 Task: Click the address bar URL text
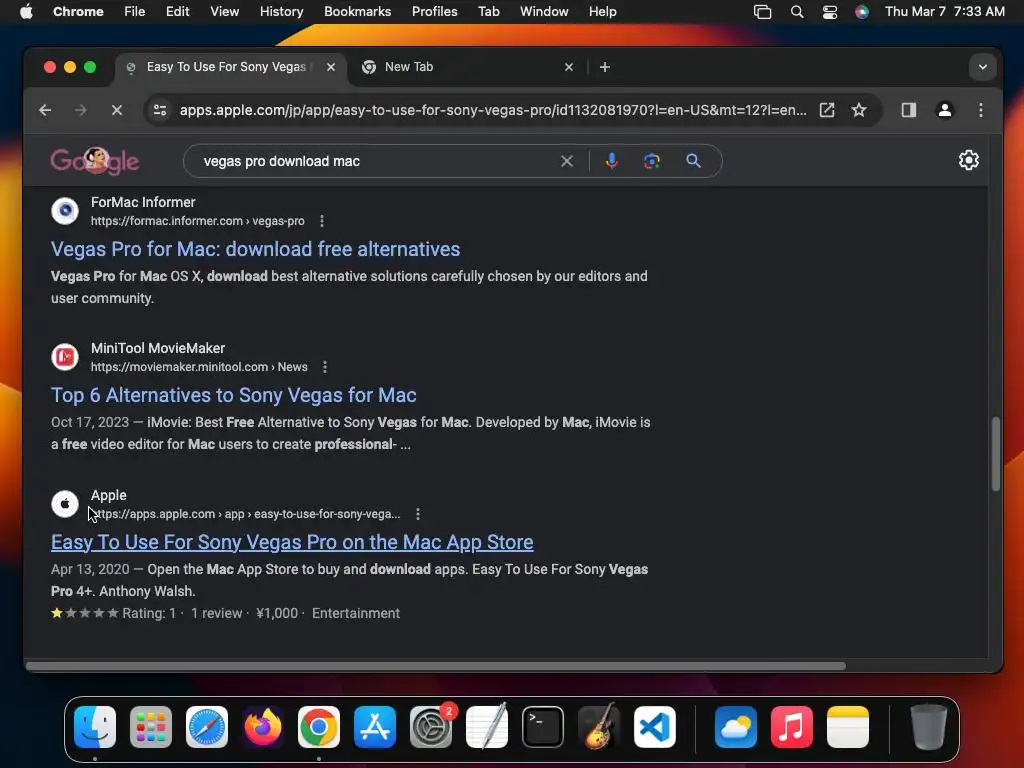point(493,110)
